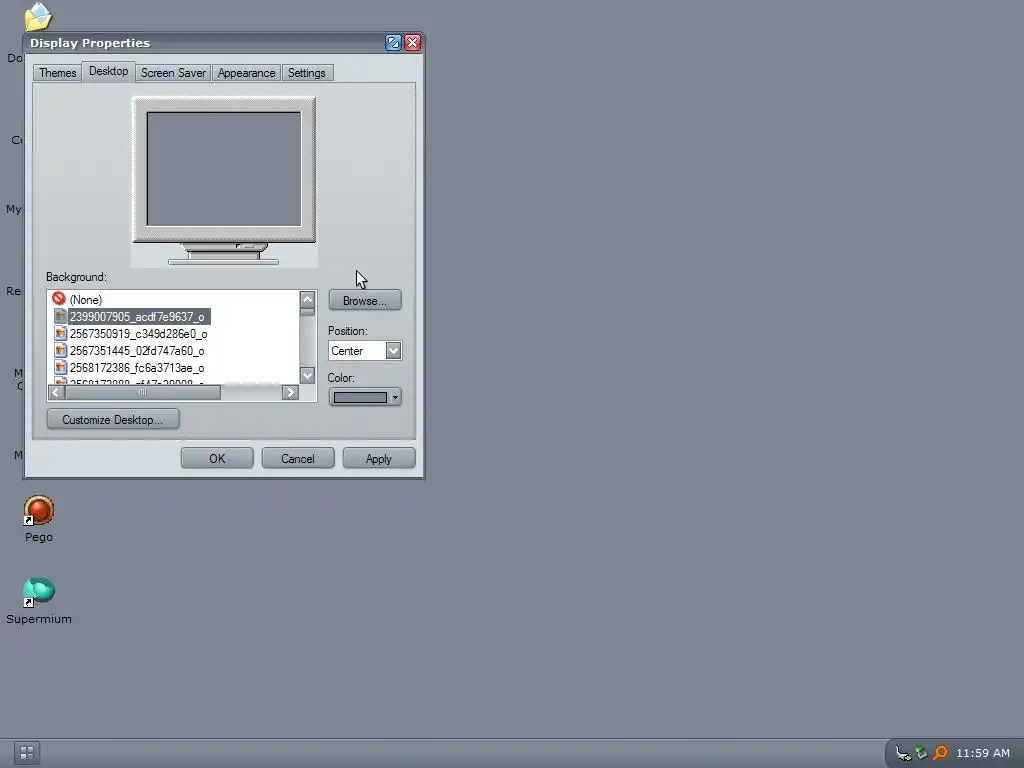Select the (None) background icon entry

click(59, 298)
